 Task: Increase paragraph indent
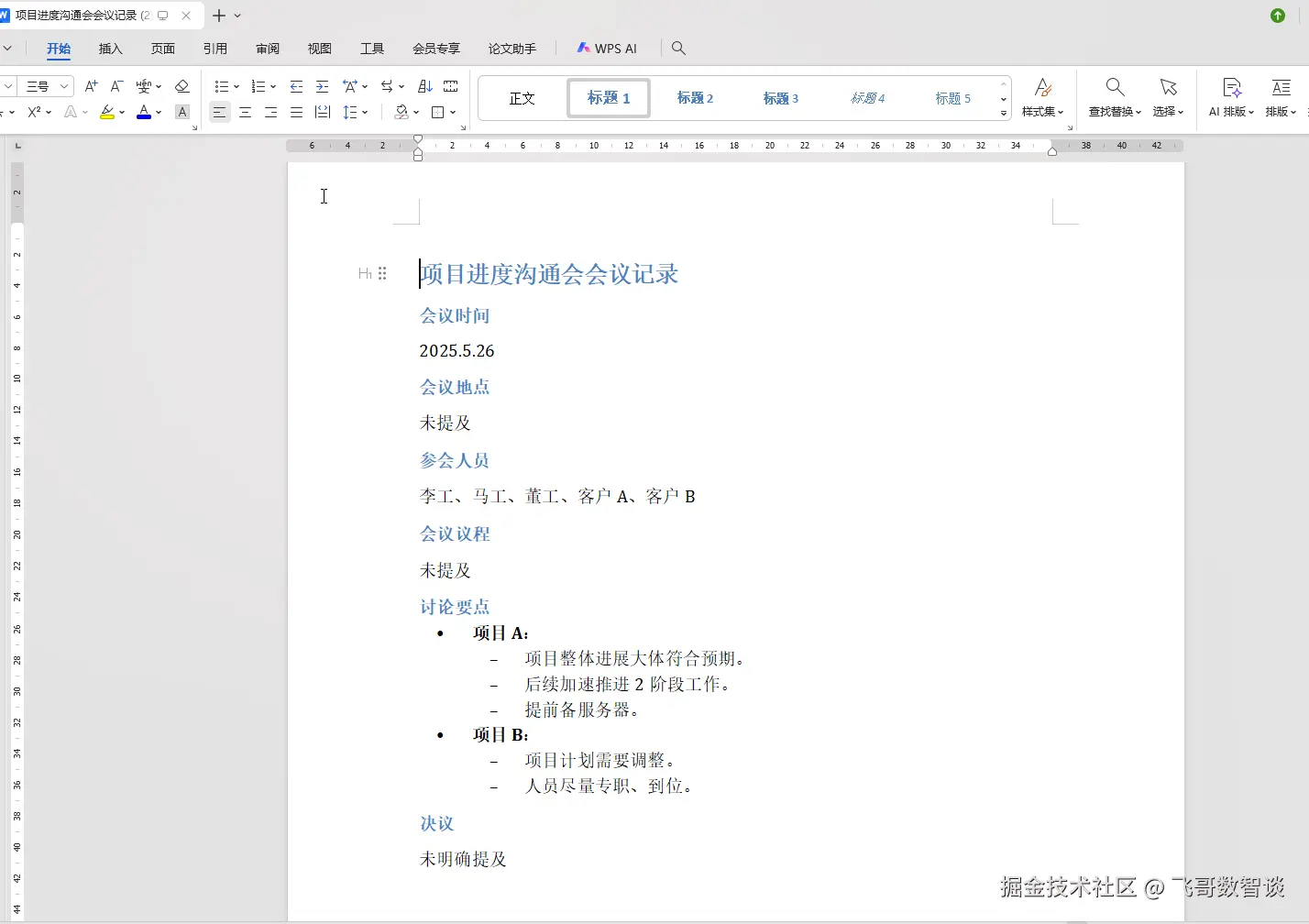click(x=322, y=86)
